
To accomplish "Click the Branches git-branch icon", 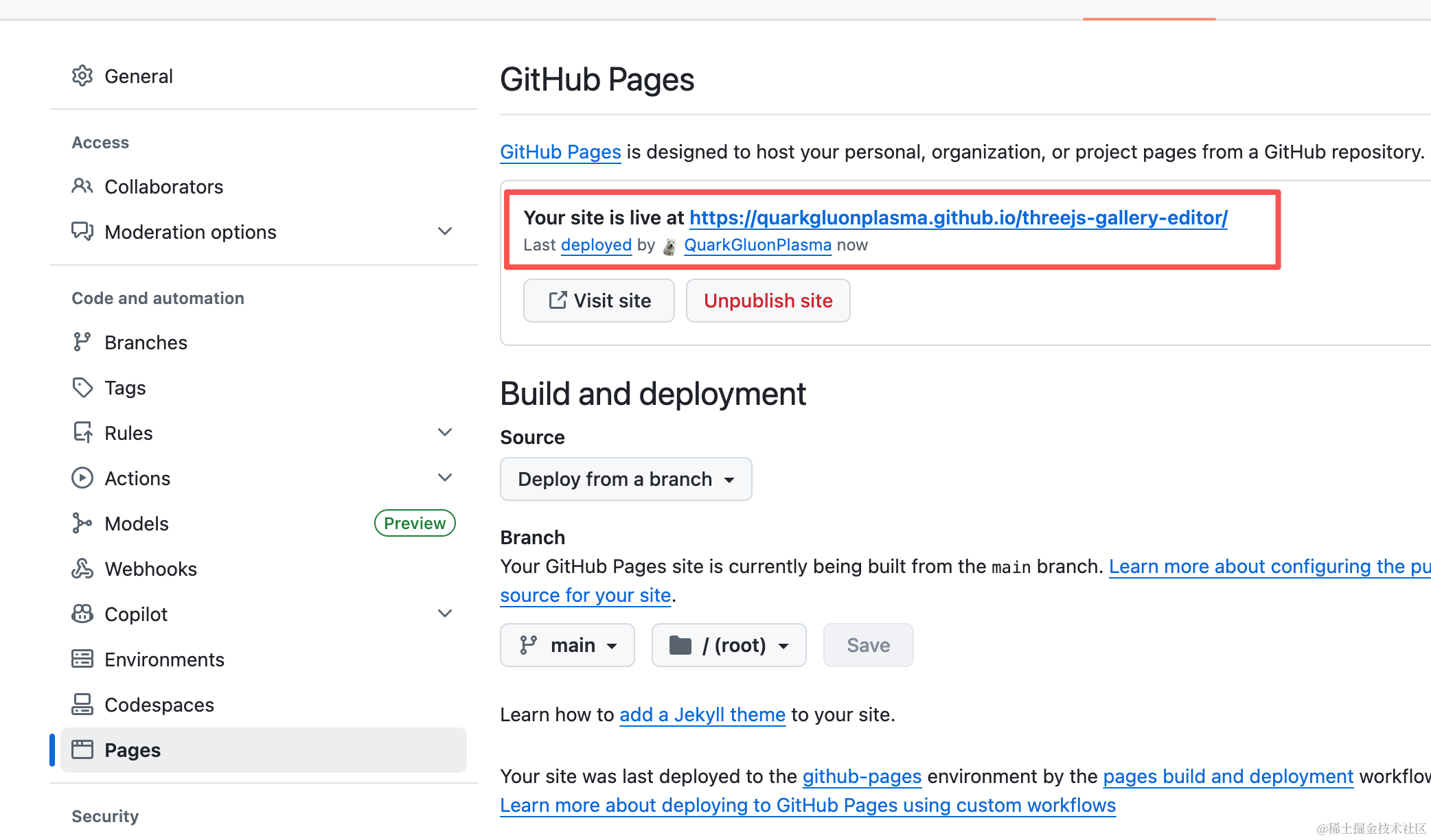I will pos(82,342).
